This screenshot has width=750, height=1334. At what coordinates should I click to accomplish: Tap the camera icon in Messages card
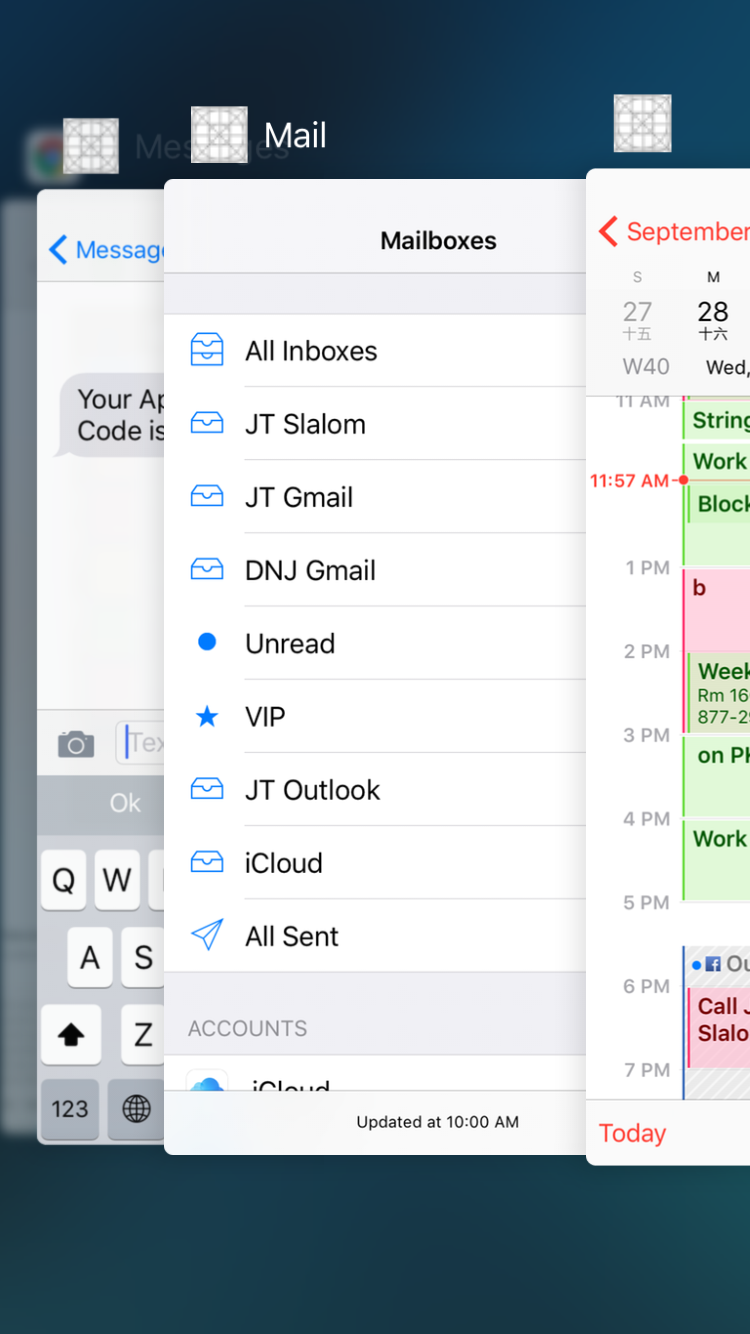76,744
